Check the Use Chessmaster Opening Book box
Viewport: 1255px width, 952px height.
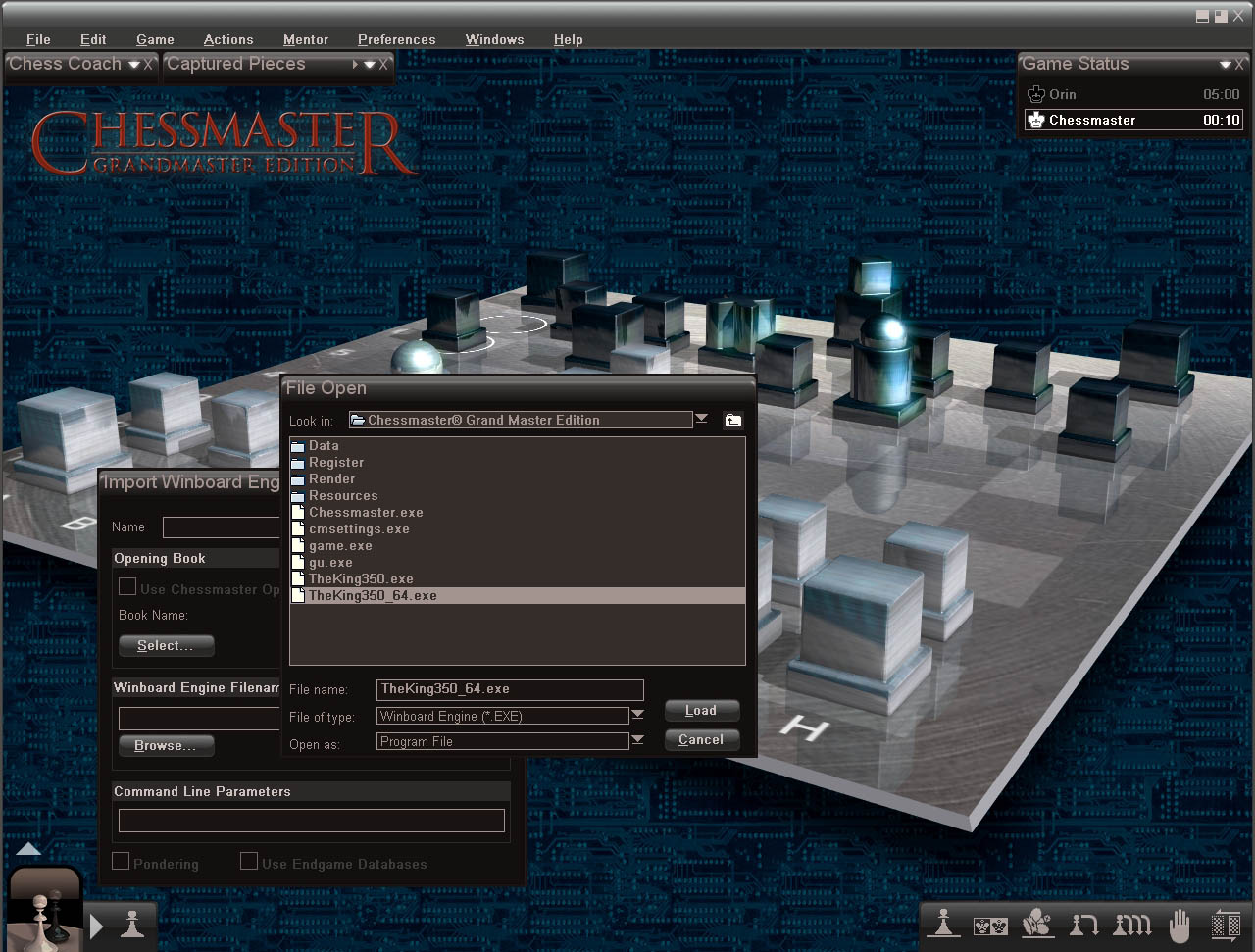coord(127,587)
